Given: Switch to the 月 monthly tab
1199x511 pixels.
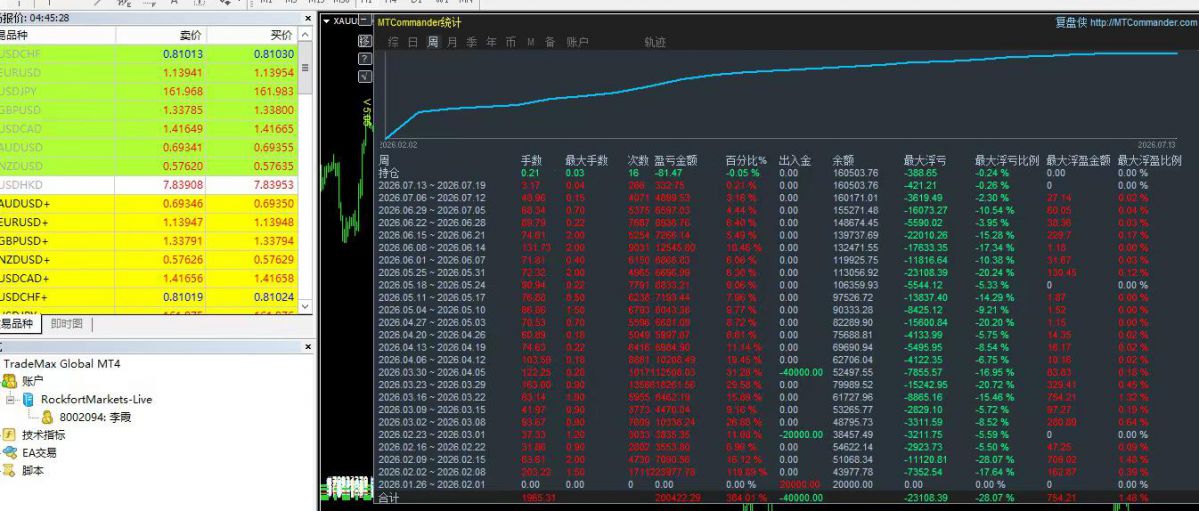Looking at the screenshot, I should click(452, 42).
